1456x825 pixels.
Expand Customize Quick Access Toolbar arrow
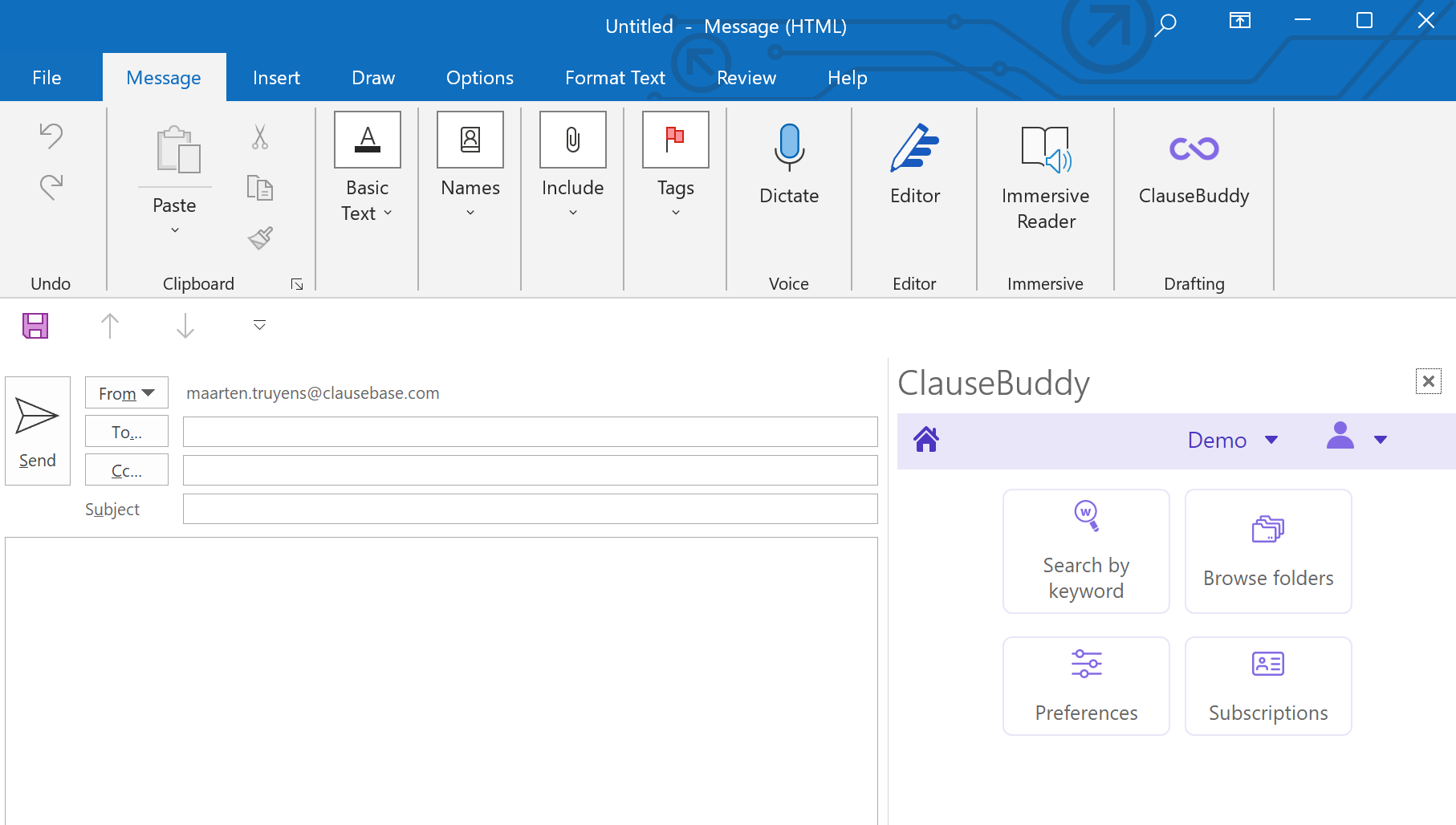[259, 325]
